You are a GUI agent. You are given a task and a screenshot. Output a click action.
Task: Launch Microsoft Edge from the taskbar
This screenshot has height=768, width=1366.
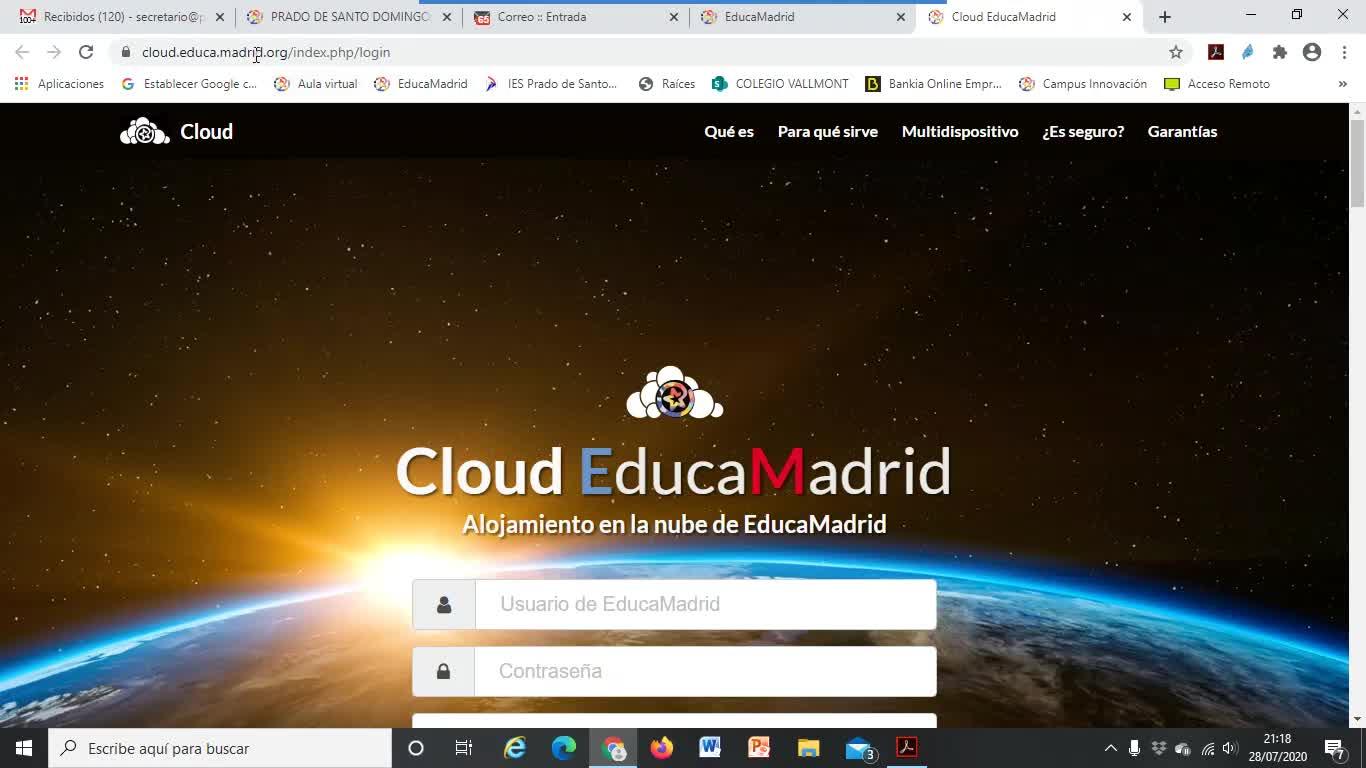tap(564, 748)
